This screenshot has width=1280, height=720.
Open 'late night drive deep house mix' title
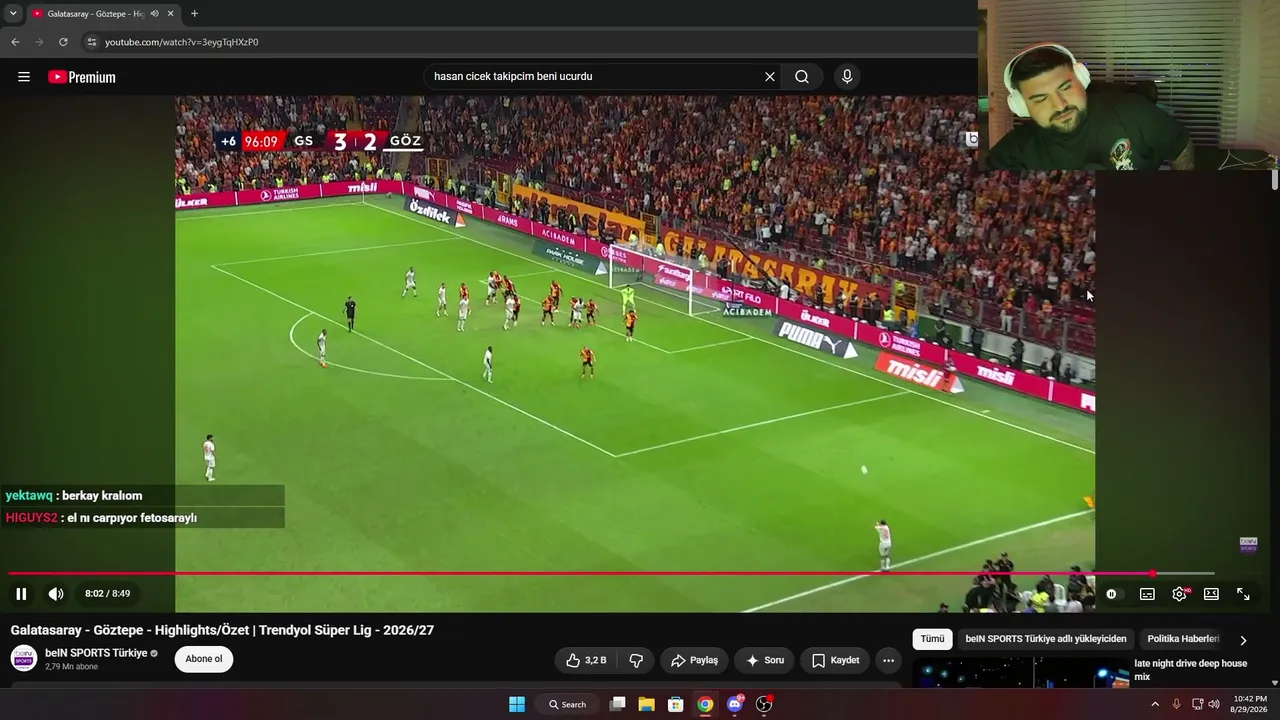(x=1191, y=670)
